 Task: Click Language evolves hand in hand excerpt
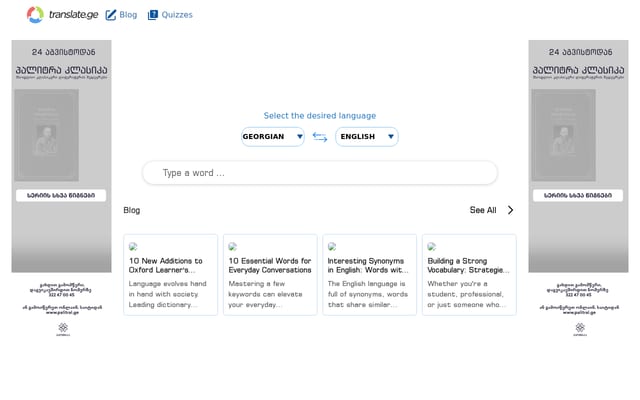tap(168, 294)
